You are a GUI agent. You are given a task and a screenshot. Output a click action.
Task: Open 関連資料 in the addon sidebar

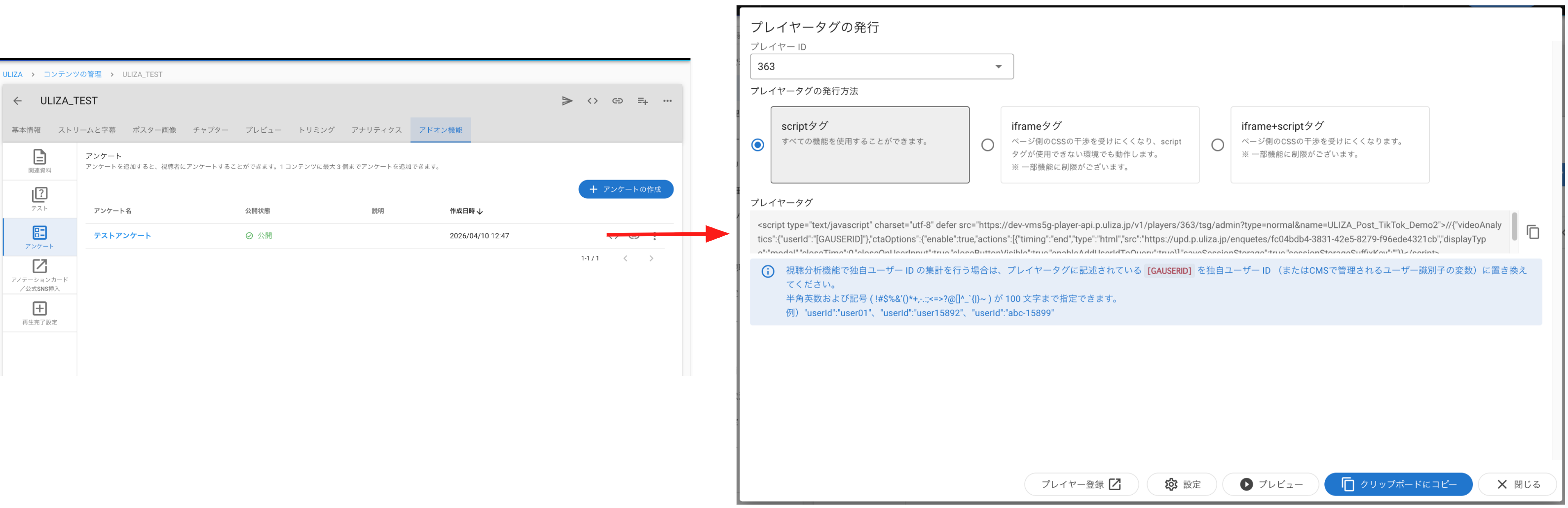(x=39, y=161)
